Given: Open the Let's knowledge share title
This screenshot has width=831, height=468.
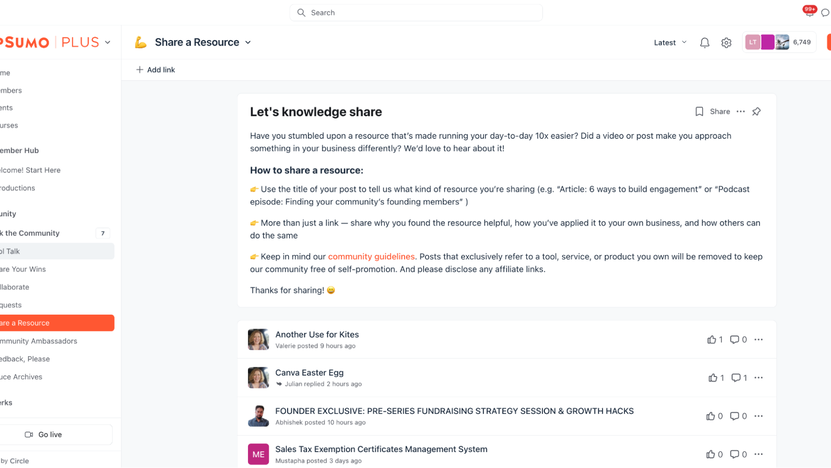Looking at the screenshot, I should [x=316, y=112].
